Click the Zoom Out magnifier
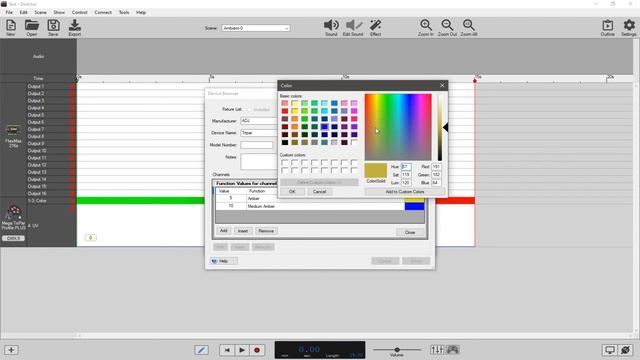640x360 pixels. [x=447, y=25]
